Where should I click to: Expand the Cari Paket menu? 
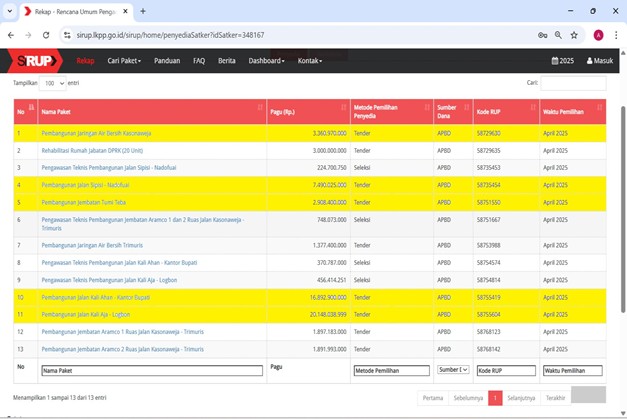(124, 61)
